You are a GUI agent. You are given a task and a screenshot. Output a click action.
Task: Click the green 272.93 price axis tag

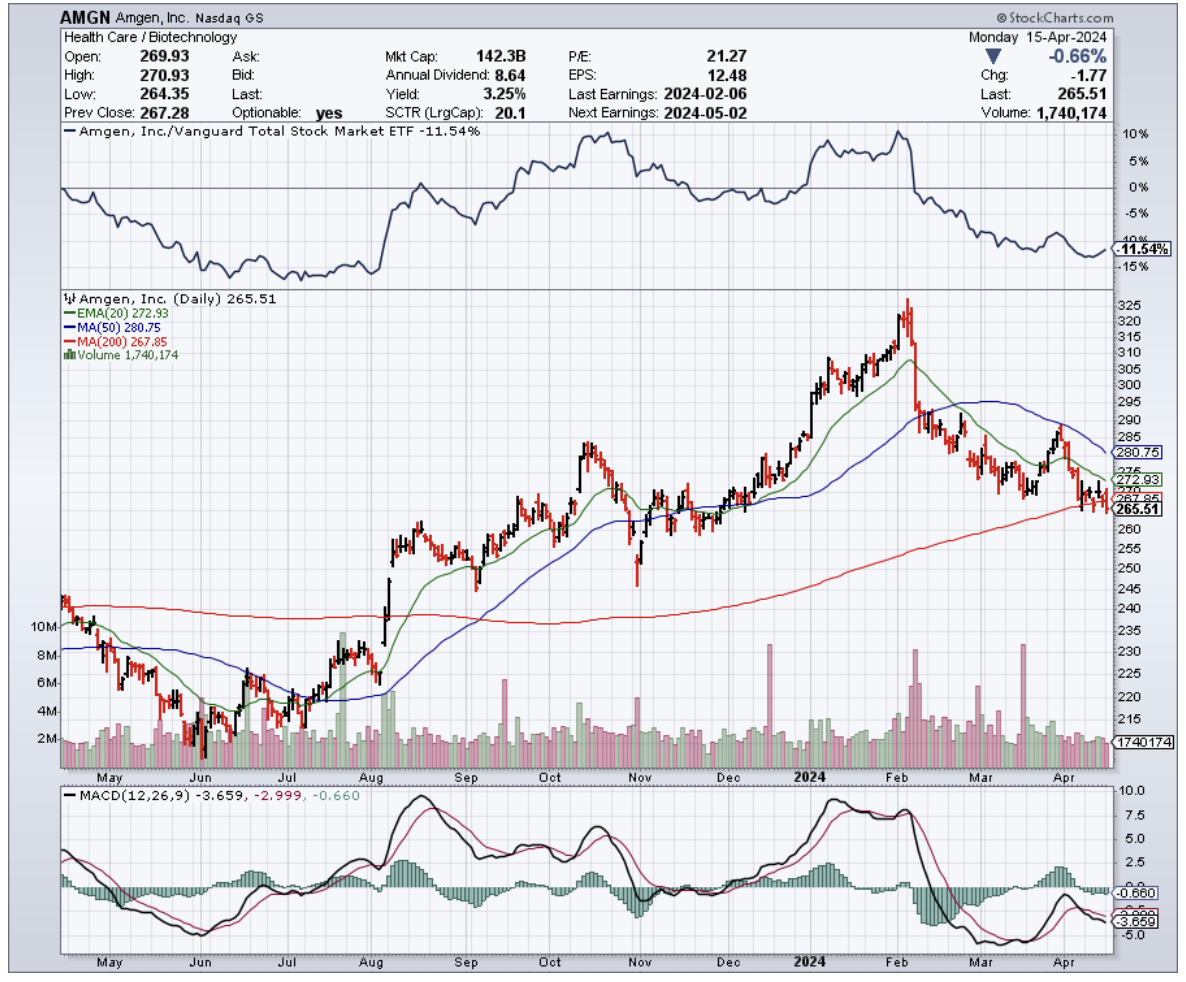pos(1141,480)
